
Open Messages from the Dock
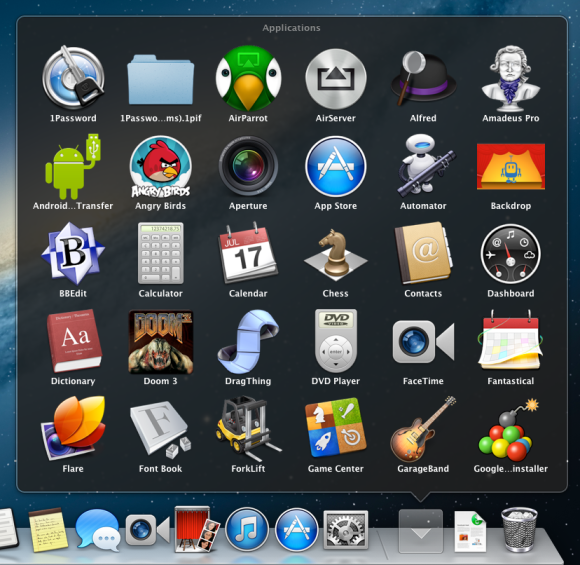tap(98, 530)
